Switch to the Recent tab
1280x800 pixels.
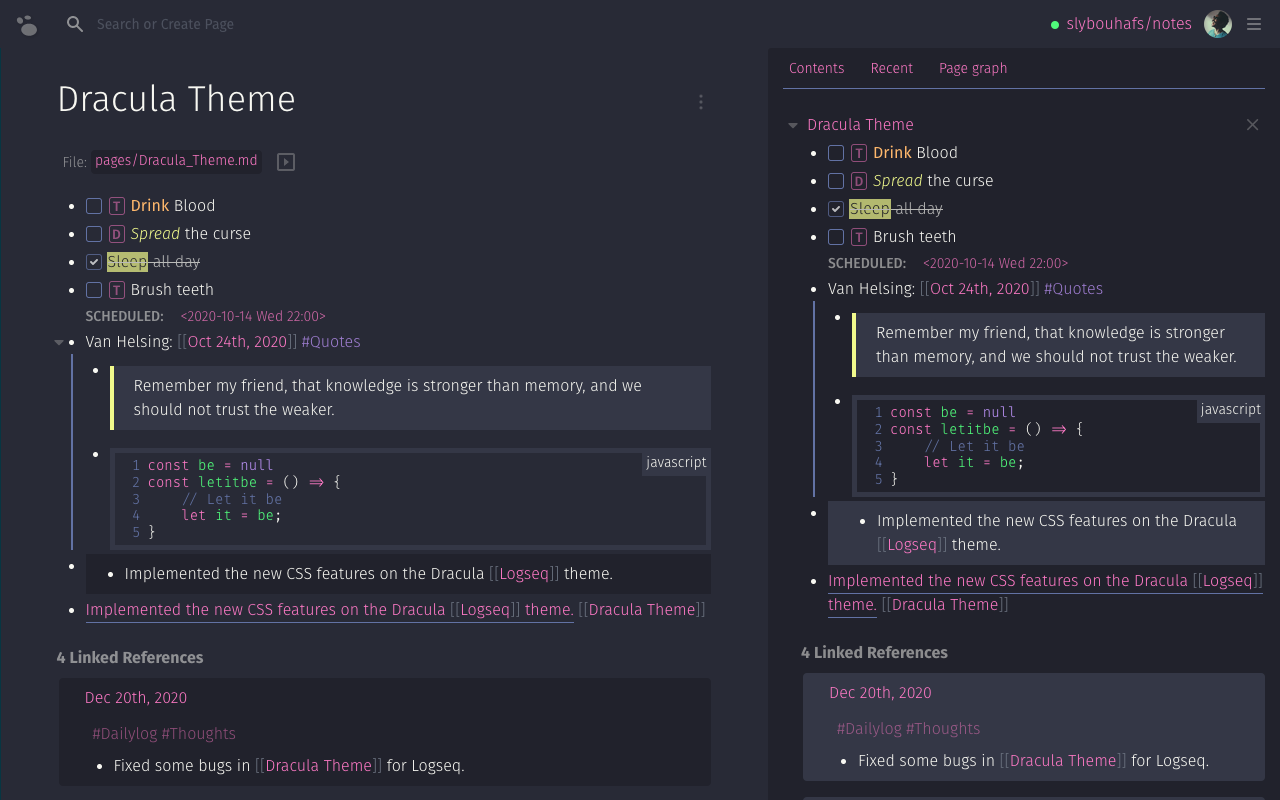tap(892, 68)
